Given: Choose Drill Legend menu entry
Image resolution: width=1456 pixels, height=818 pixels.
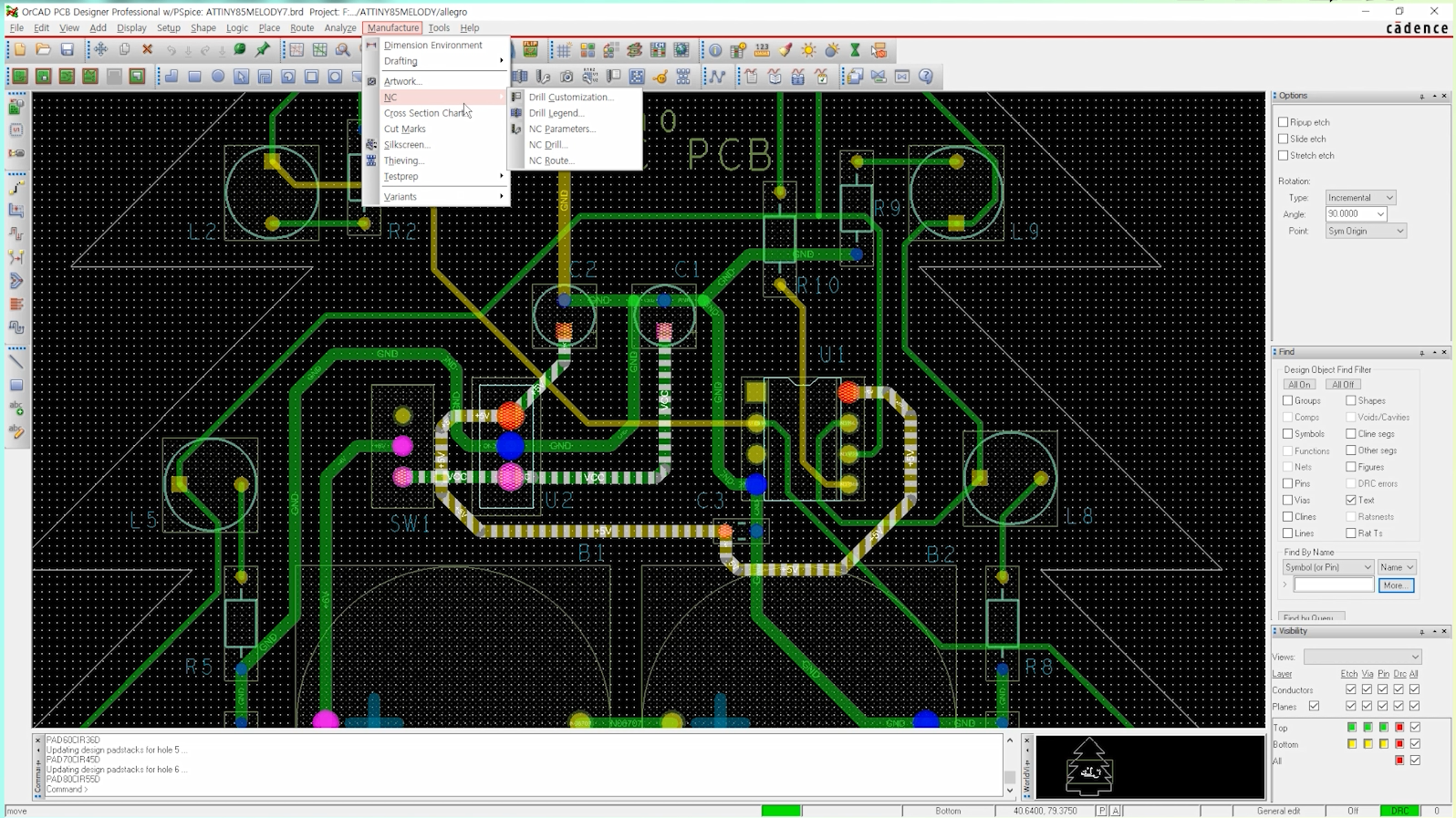Looking at the screenshot, I should [x=556, y=113].
